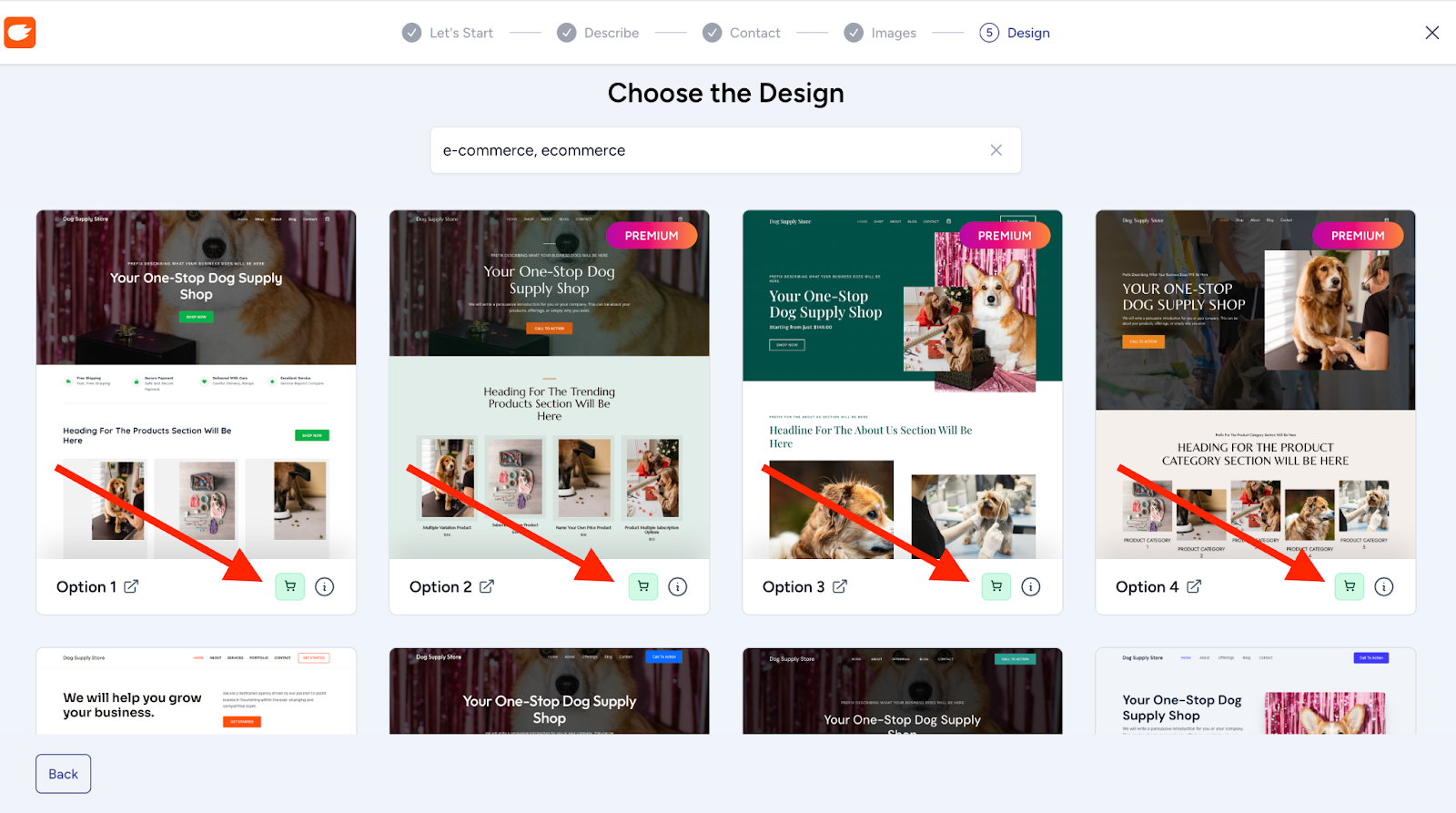This screenshot has height=813, width=1456.
Task: Open Option 4 preview in new tab
Action: pos(1194,586)
